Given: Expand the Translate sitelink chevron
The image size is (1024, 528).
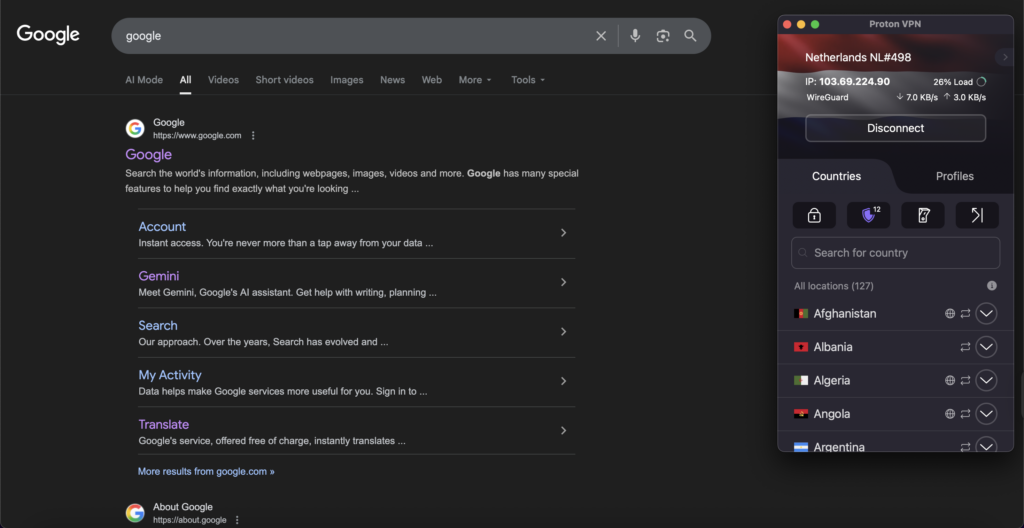Looking at the screenshot, I should click(x=564, y=431).
